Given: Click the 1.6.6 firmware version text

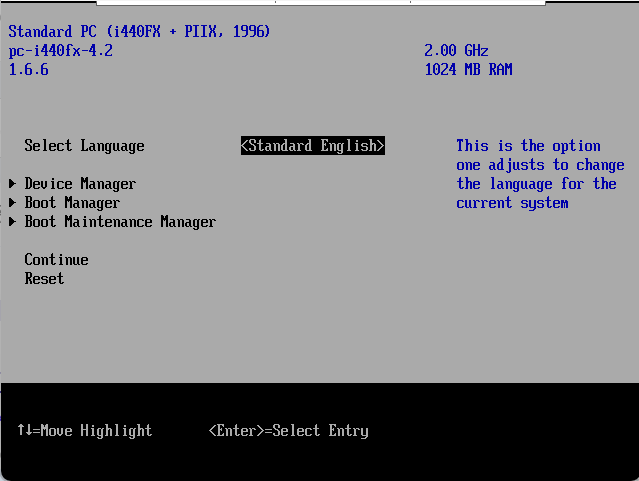Looking at the screenshot, I should pyautogui.click(x=28, y=70).
